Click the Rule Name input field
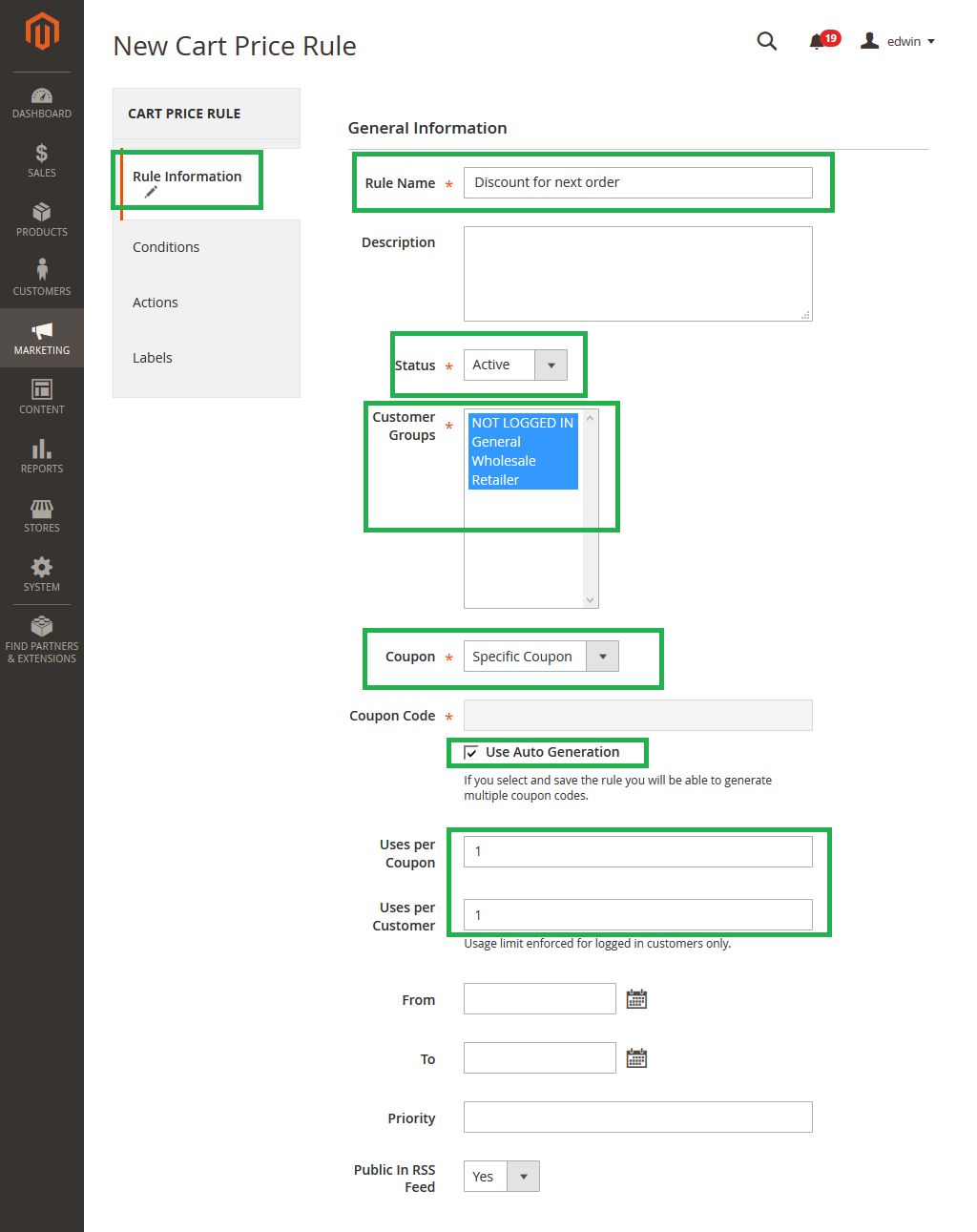The image size is (977, 1232). tap(637, 182)
